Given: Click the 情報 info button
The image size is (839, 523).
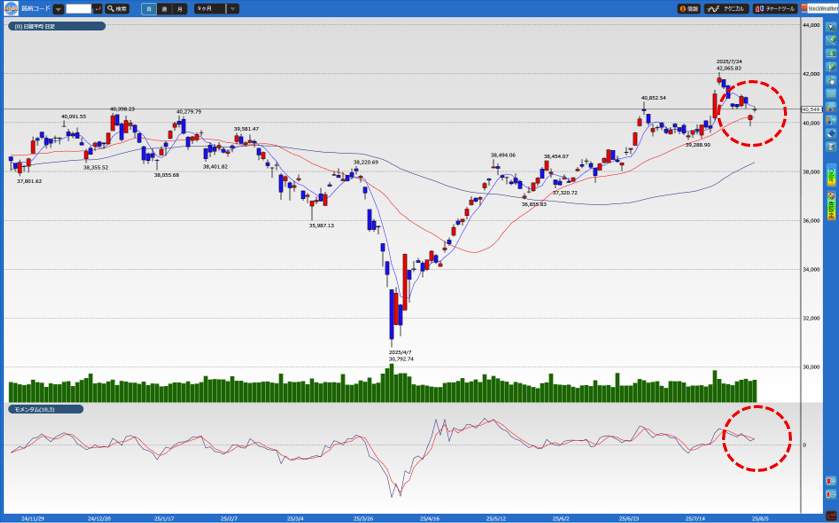Looking at the screenshot, I should 689,9.
